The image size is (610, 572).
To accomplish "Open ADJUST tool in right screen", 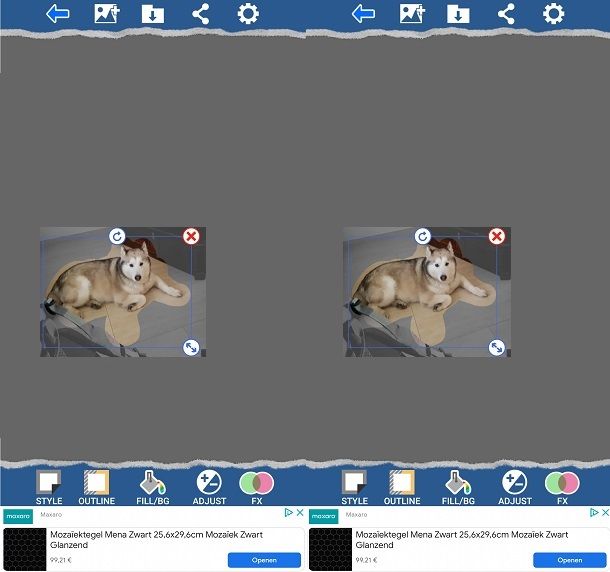I will (515, 488).
